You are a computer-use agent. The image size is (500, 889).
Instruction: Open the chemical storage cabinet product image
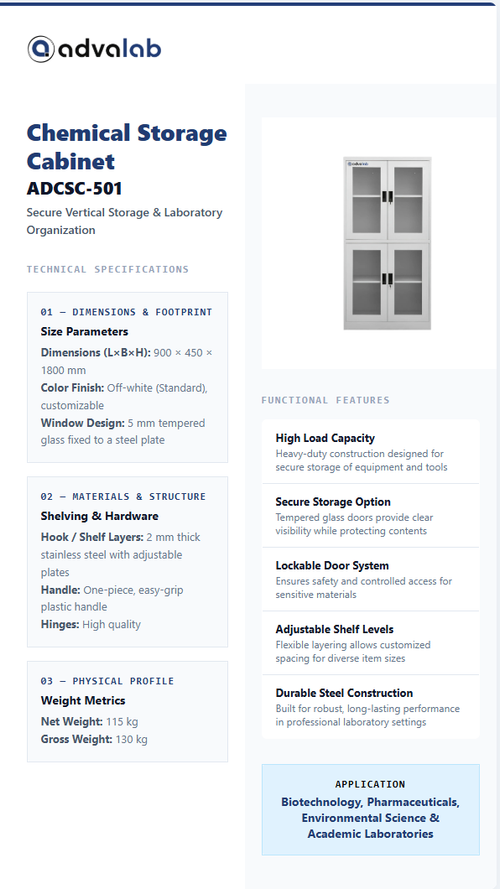387,243
